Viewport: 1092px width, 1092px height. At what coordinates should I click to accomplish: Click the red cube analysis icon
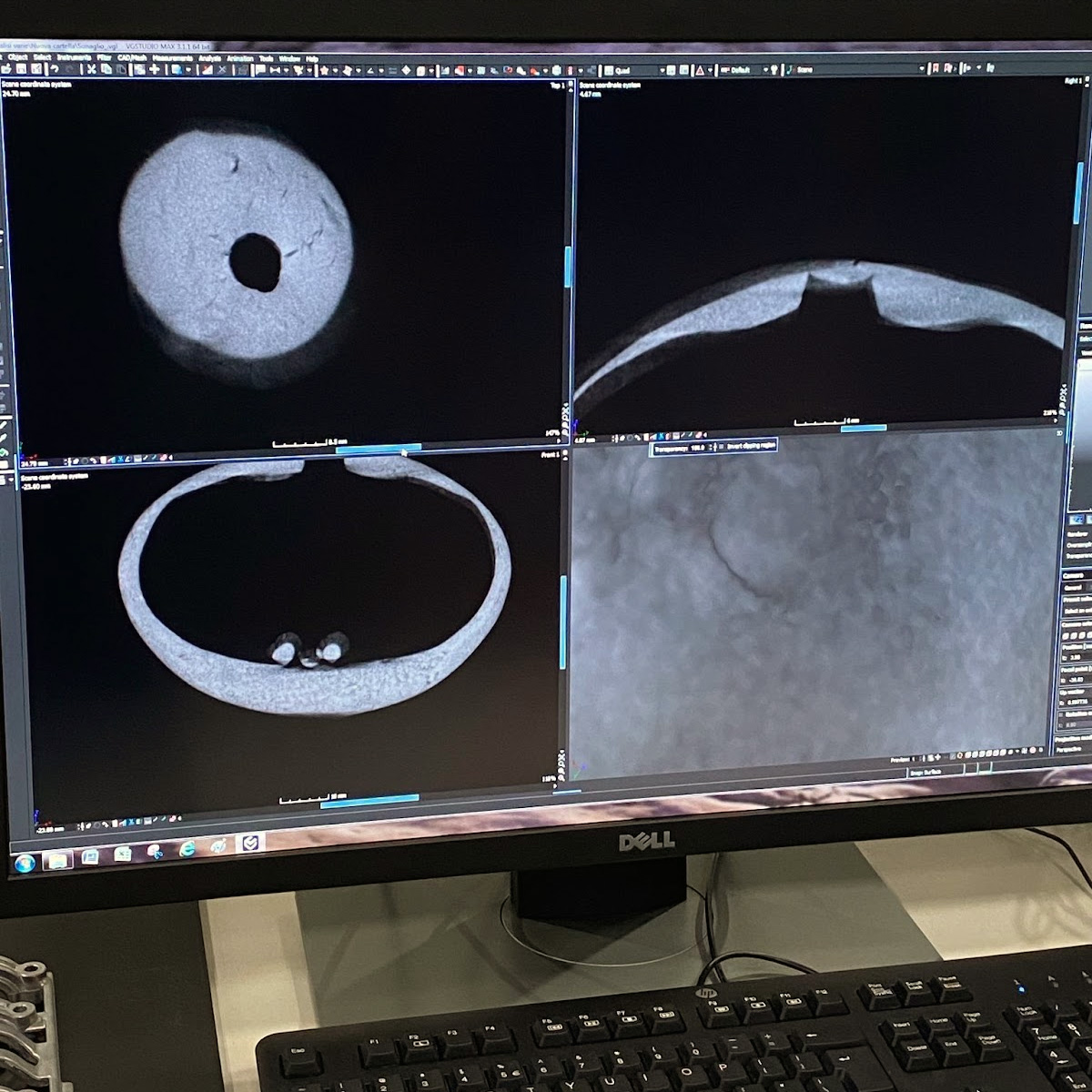[459, 70]
